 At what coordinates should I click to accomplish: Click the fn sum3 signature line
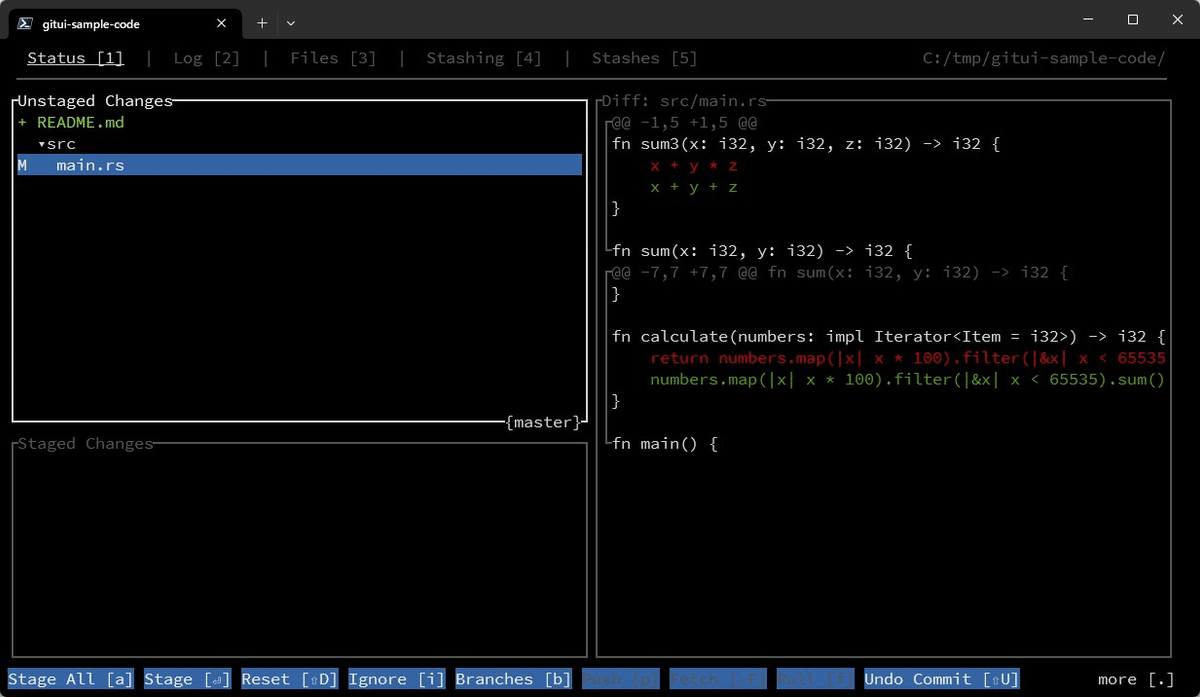[806, 144]
